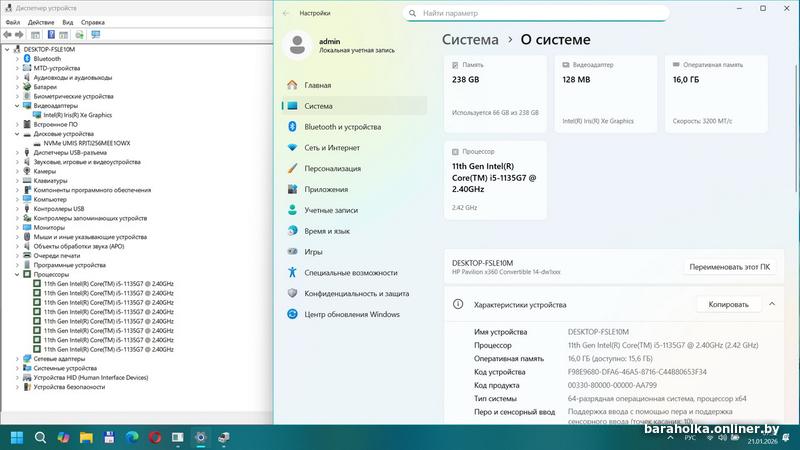Click Device Manager icon in taskbar
Image resolution: width=800 pixels, height=450 pixels.
coord(223,437)
